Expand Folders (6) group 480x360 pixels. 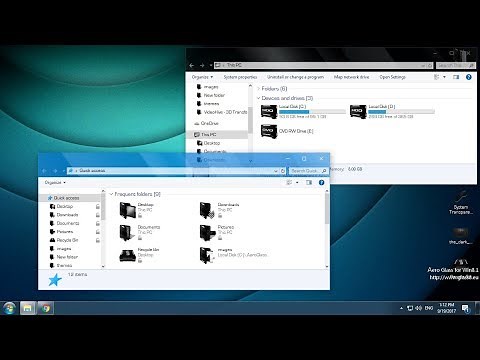pyautogui.click(x=258, y=89)
